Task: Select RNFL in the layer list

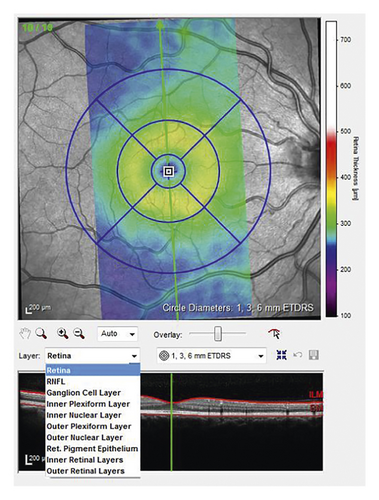Action: (x=93, y=382)
